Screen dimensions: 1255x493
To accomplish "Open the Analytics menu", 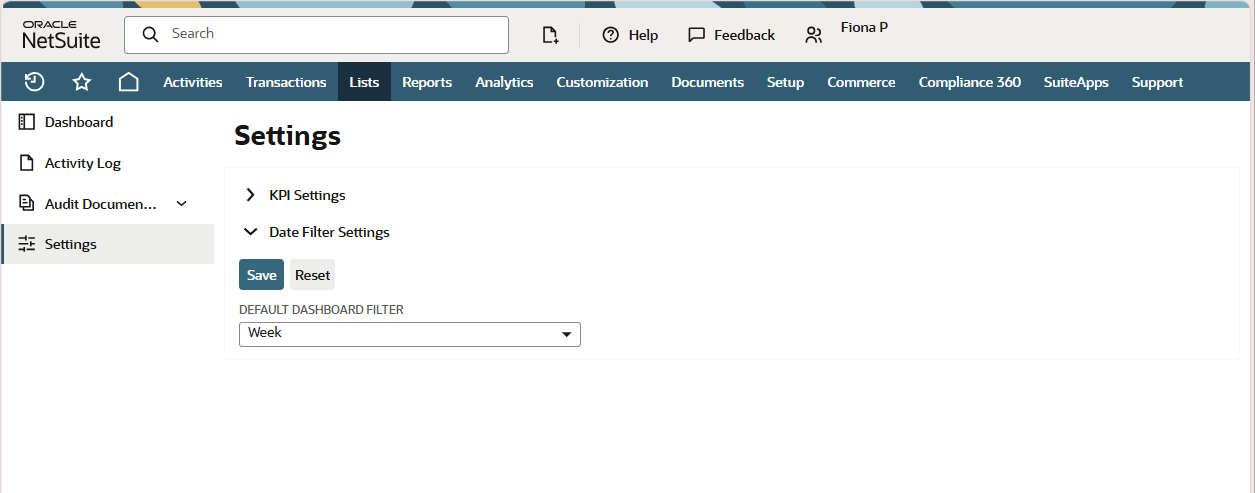I will [504, 82].
